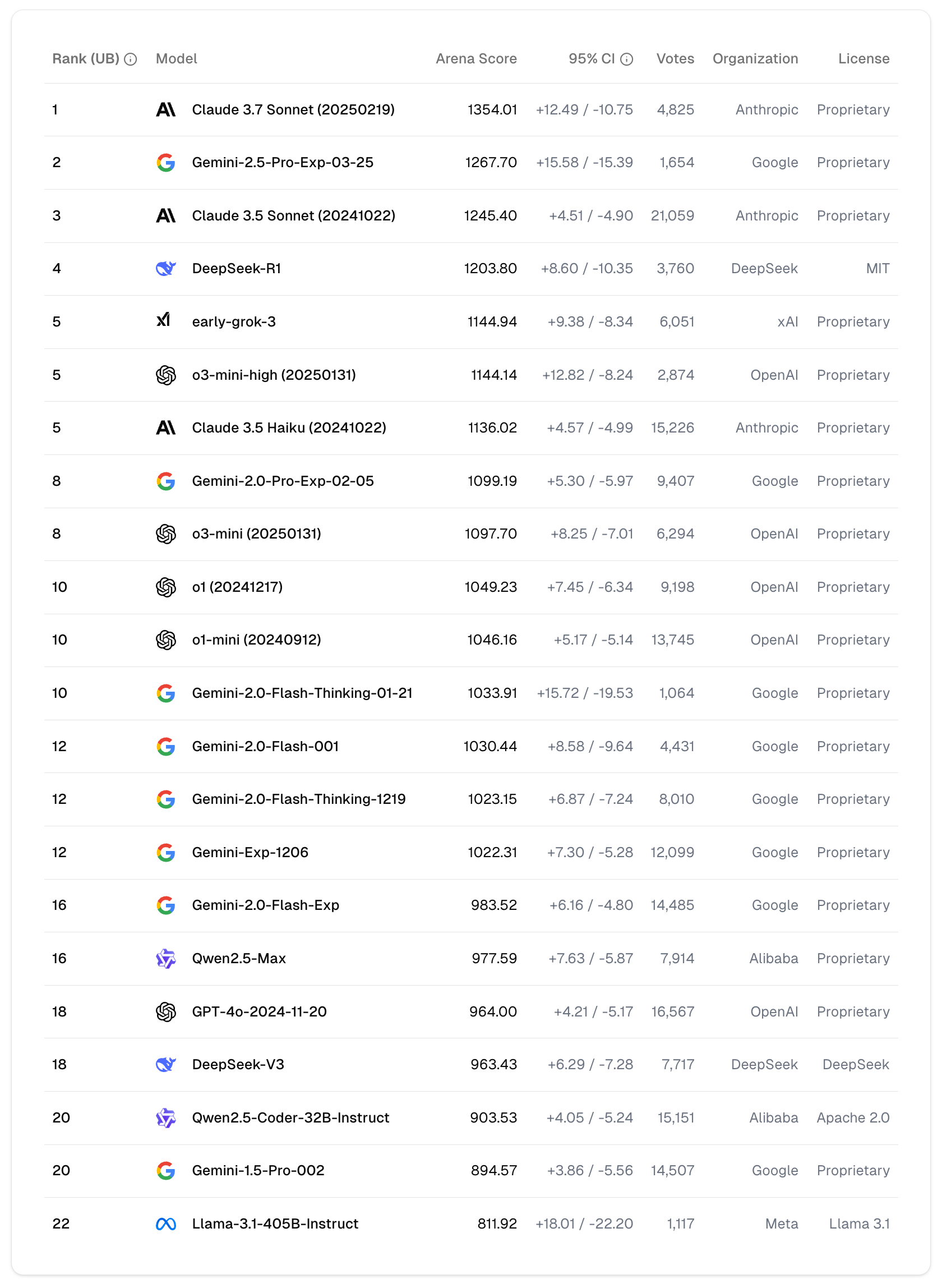
Task: Click the xAI logo beside early-grok-3
Action: point(164,320)
